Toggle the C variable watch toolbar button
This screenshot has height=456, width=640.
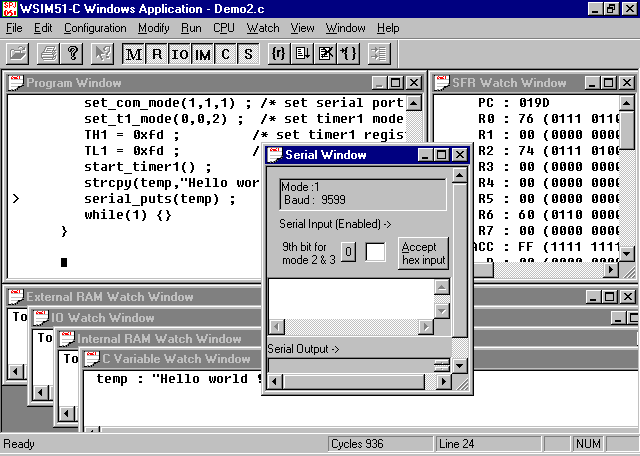pyautogui.click(x=225, y=54)
